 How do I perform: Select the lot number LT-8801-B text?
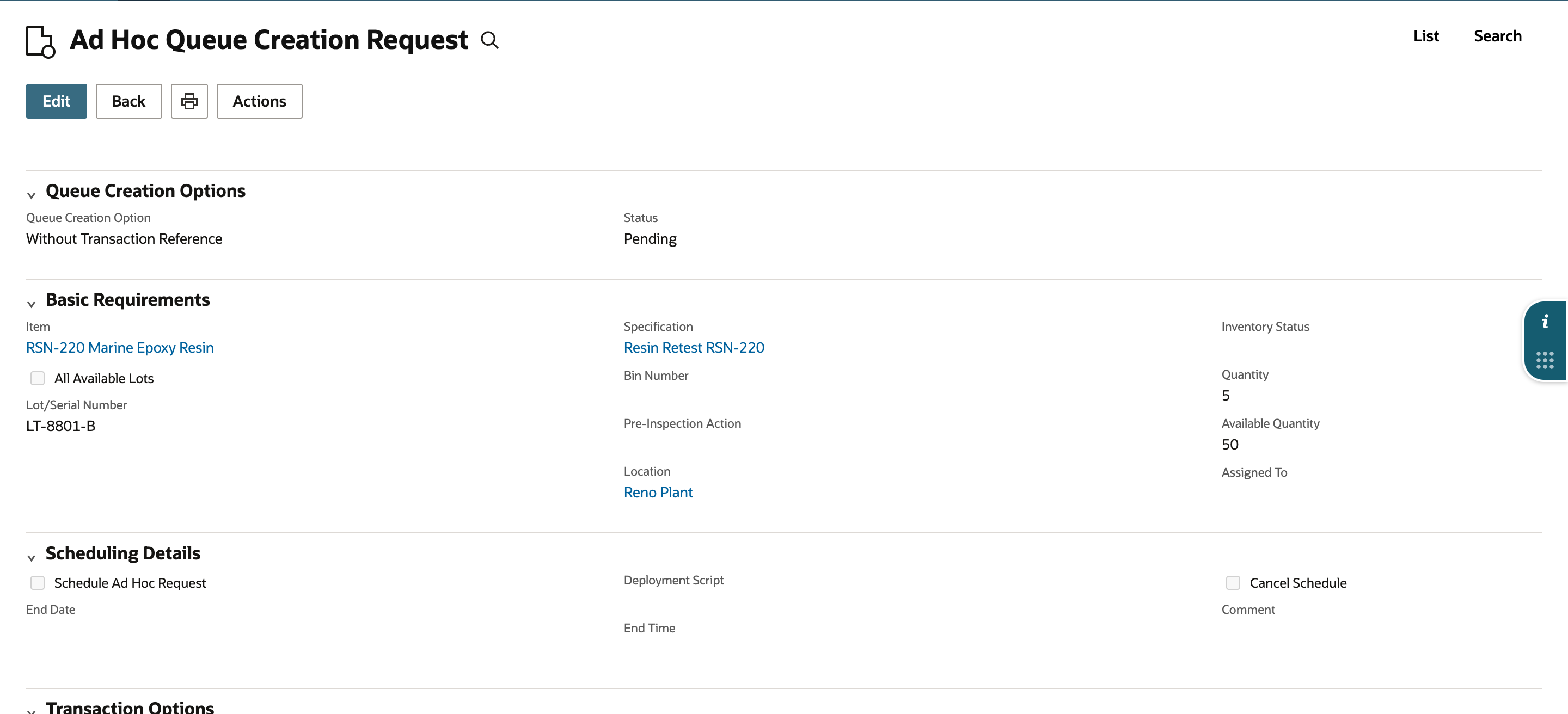[x=61, y=426]
